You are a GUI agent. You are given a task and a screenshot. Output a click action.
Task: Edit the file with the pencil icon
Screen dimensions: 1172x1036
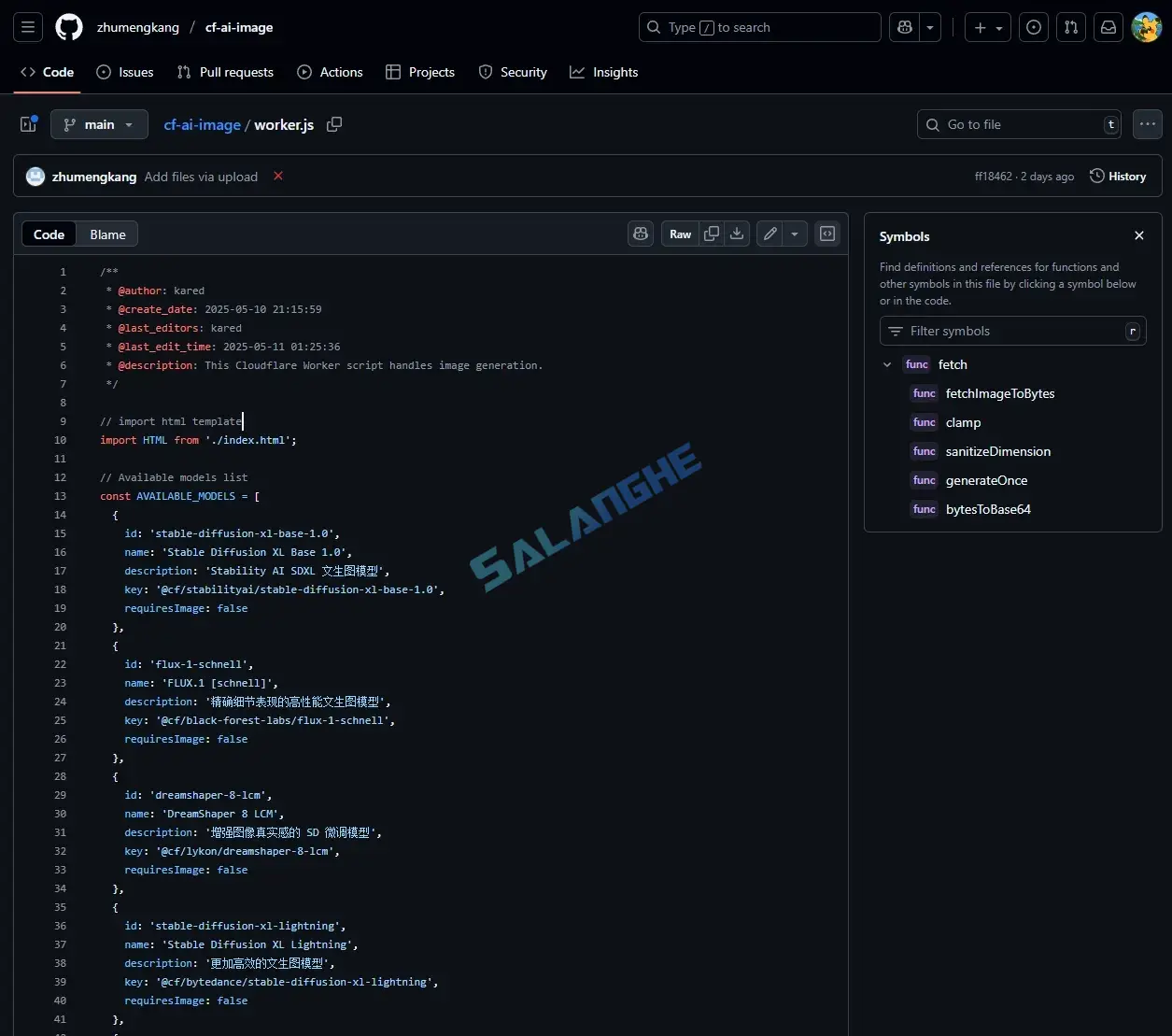769,234
